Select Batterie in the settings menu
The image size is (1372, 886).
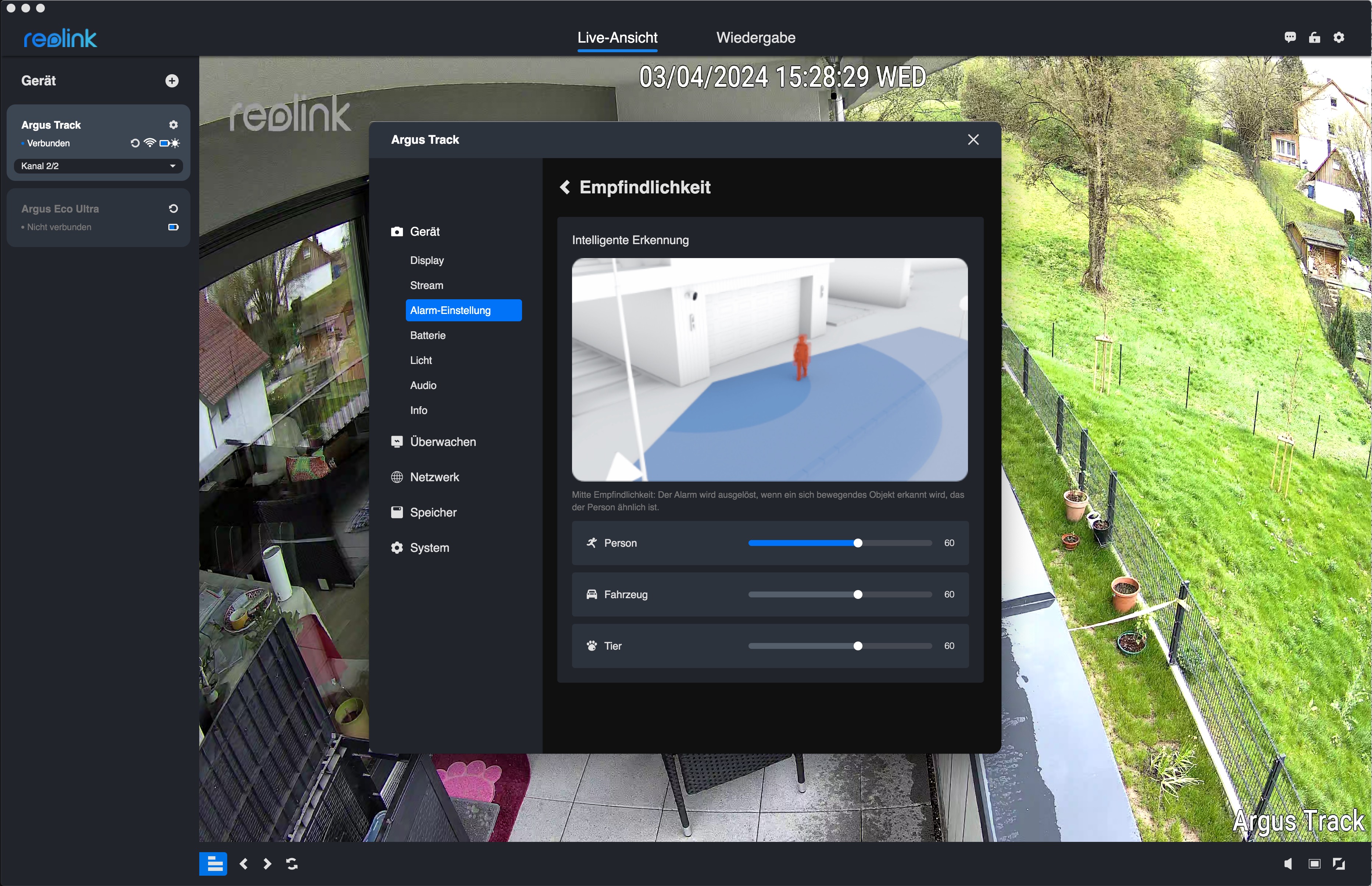point(428,335)
